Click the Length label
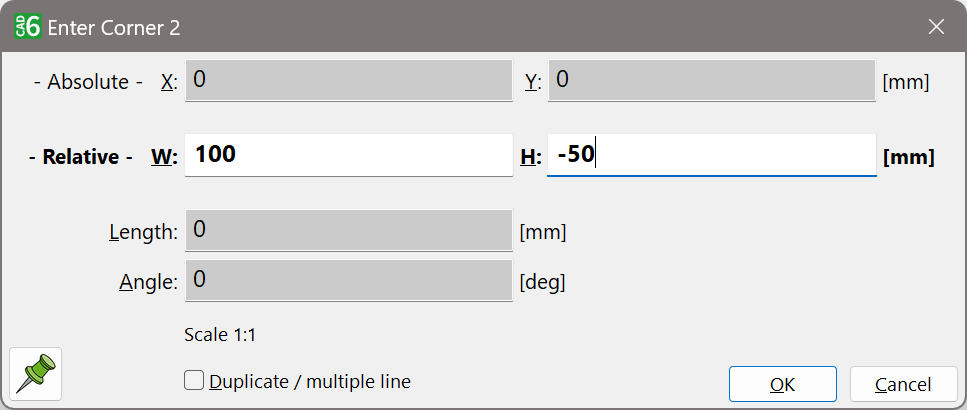 point(144,232)
